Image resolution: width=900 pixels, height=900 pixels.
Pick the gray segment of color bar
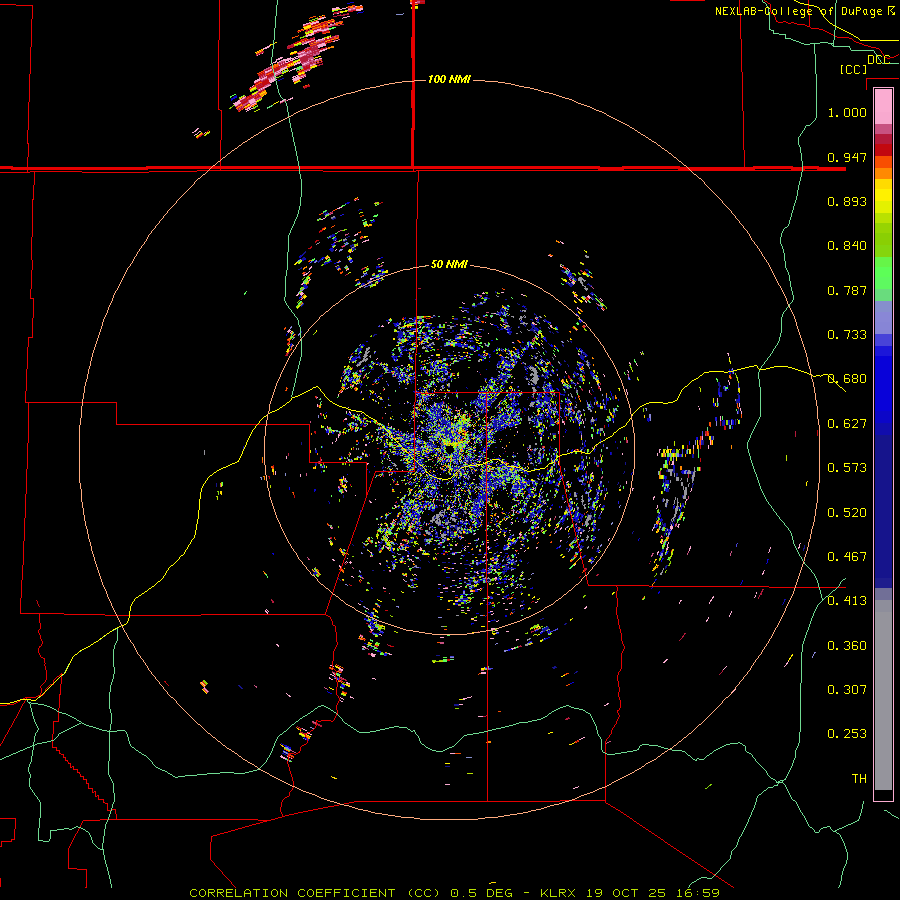(883, 695)
